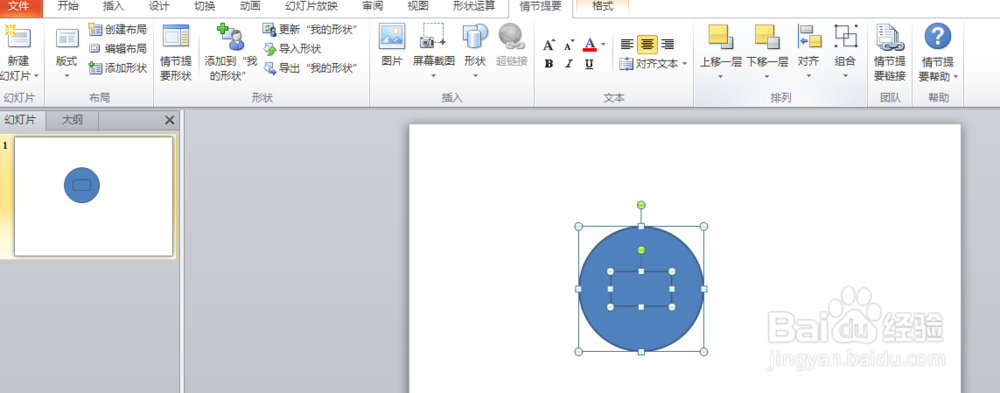The width and height of the screenshot is (1000, 393).
Task: Switch to the 幻灯片放映 ribbon tab
Action: tap(311, 6)
